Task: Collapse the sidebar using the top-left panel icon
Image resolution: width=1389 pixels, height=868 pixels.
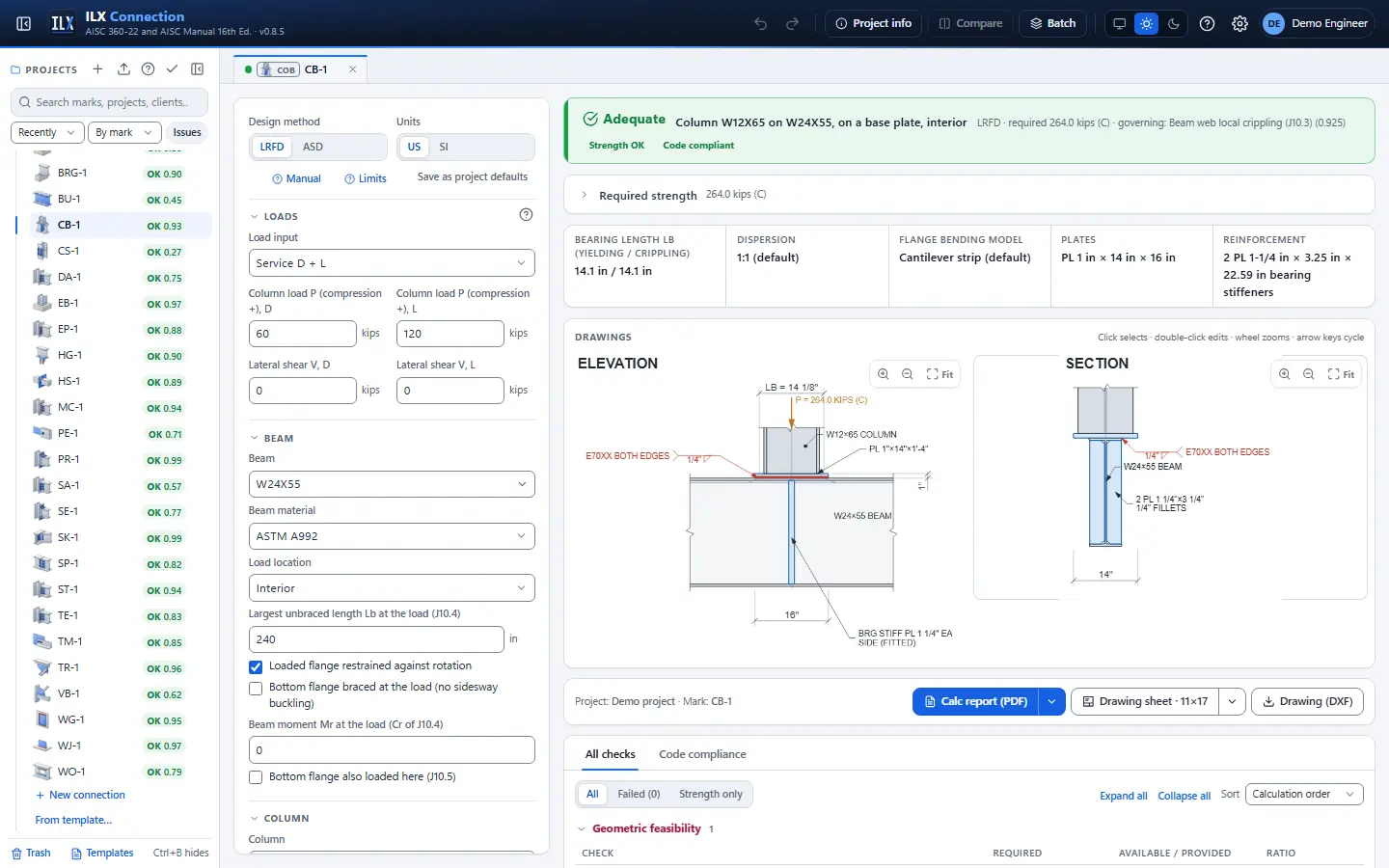Action: (24, 23)
